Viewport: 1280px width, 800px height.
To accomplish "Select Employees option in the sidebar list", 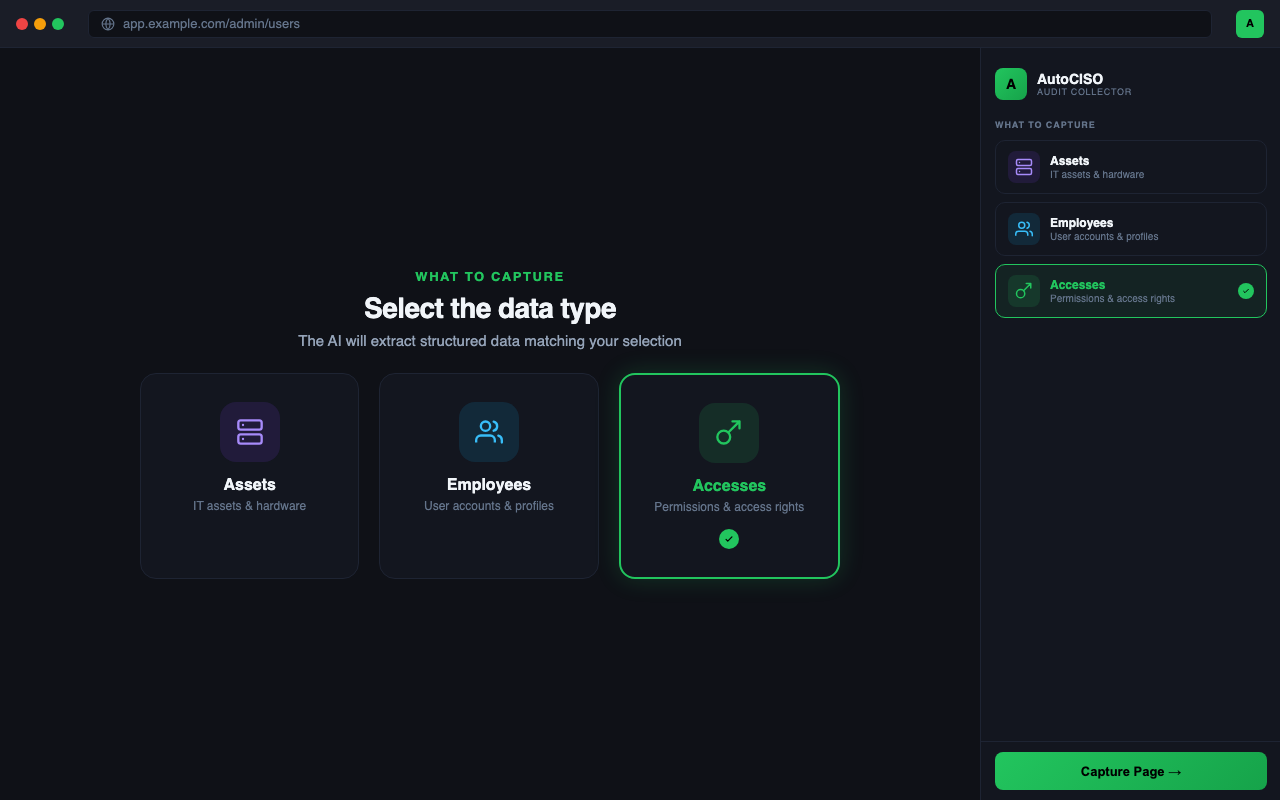I will pyautogui.click(x=1131, y=229).
